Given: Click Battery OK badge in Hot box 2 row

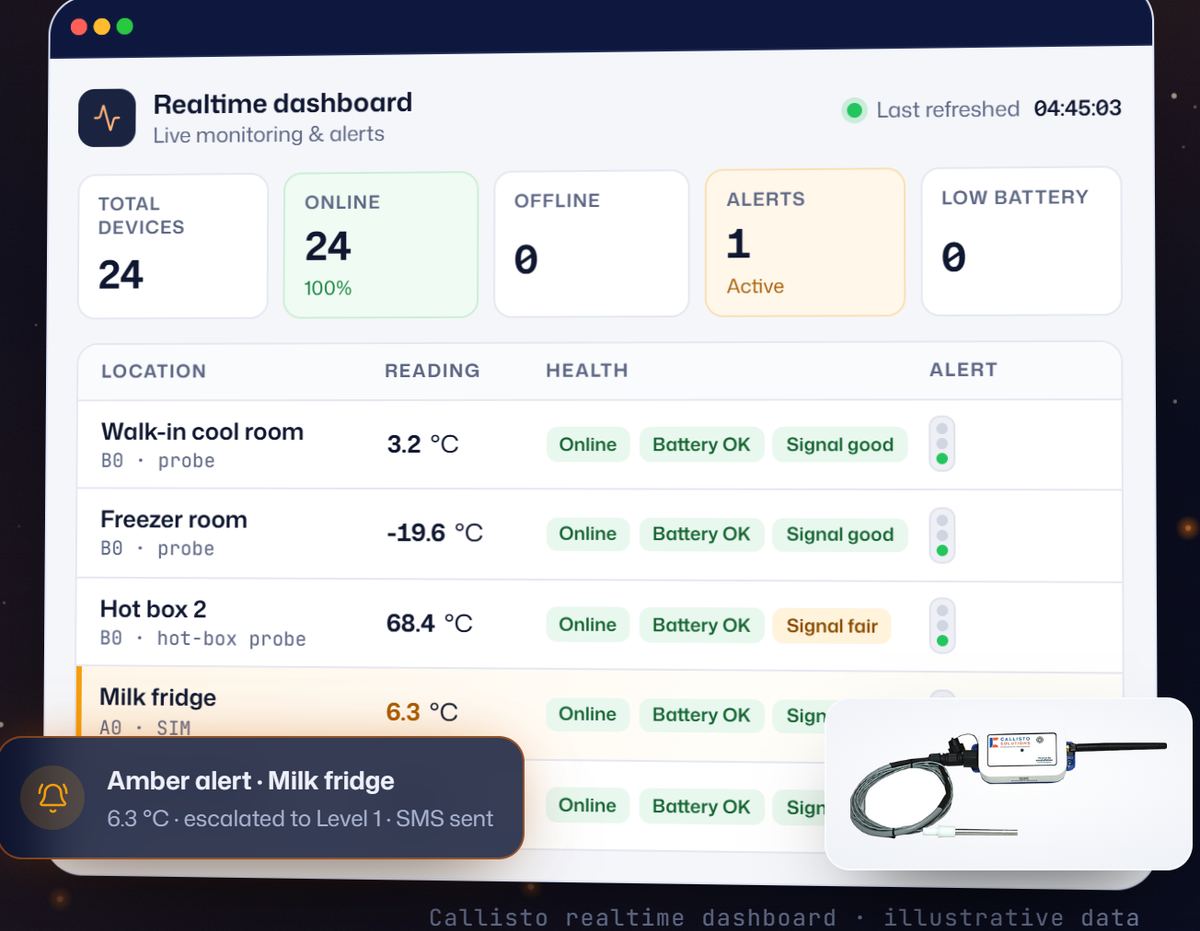Looking at the screenshot, I should coord(701,625).
